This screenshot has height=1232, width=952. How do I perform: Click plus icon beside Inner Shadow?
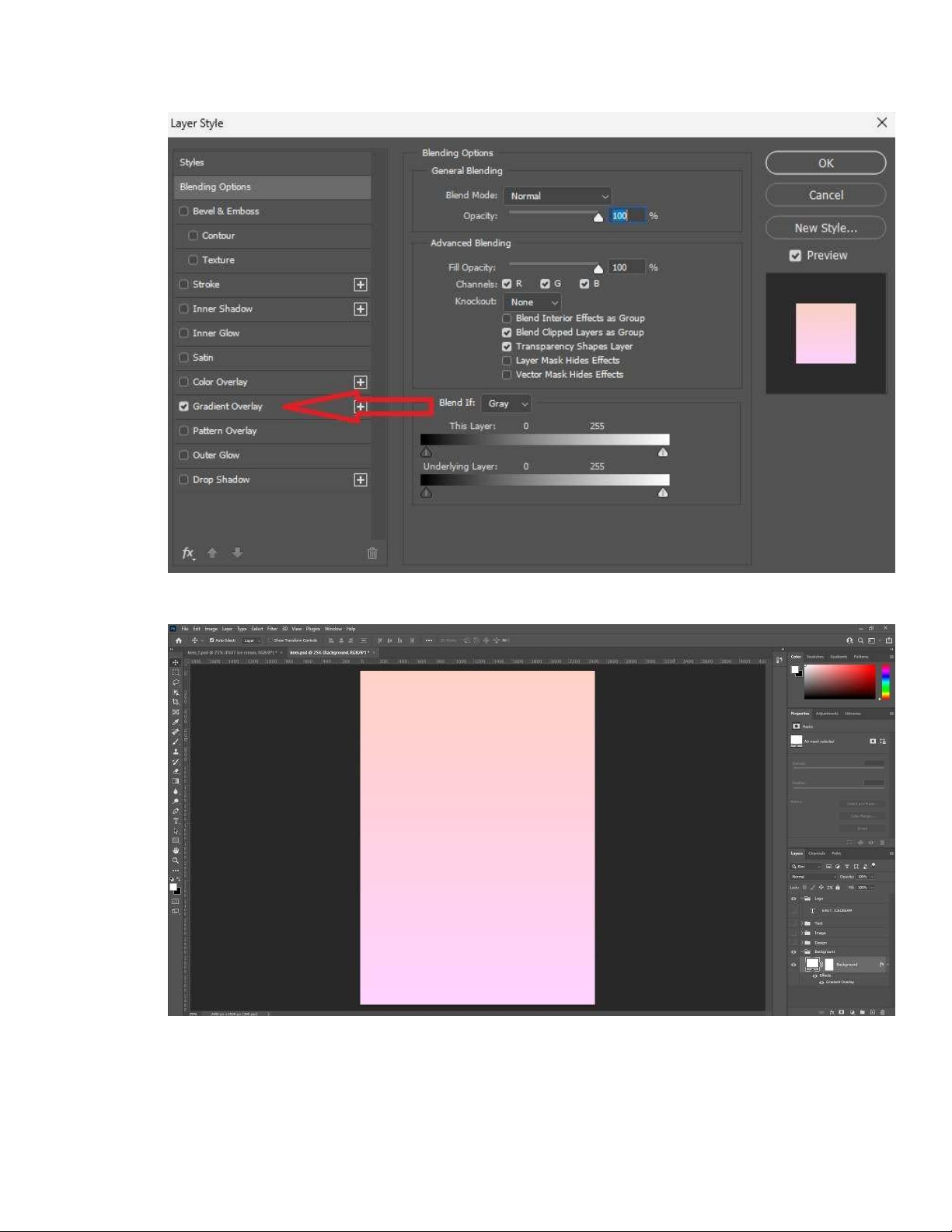point(361,309)
